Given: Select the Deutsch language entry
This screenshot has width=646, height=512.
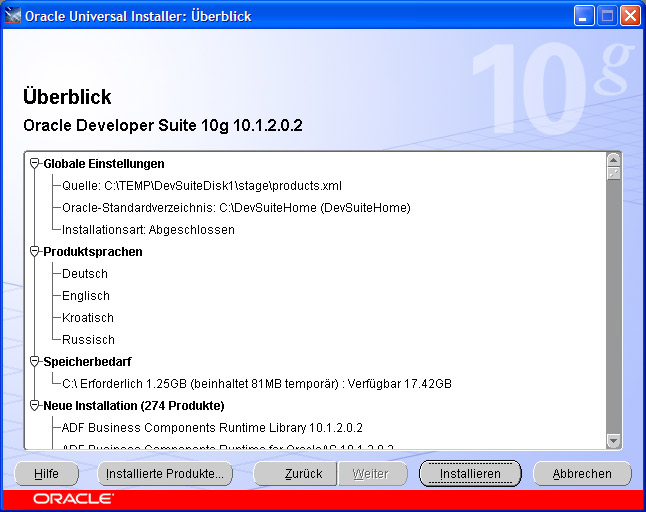Looking at the screenshot, I should (85, 274).
